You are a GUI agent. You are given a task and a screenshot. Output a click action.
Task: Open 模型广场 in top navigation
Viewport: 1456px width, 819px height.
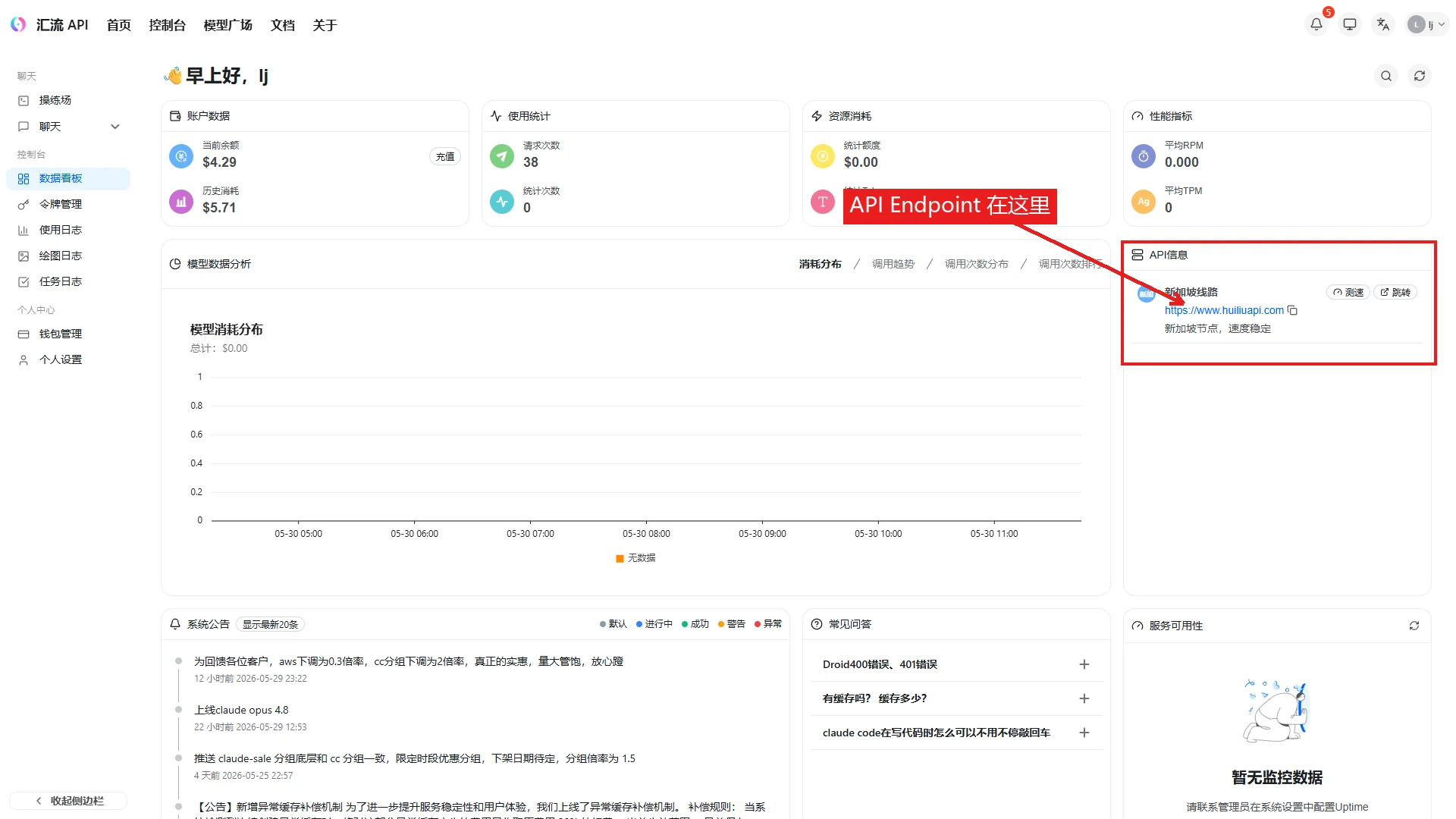[227, 25]
